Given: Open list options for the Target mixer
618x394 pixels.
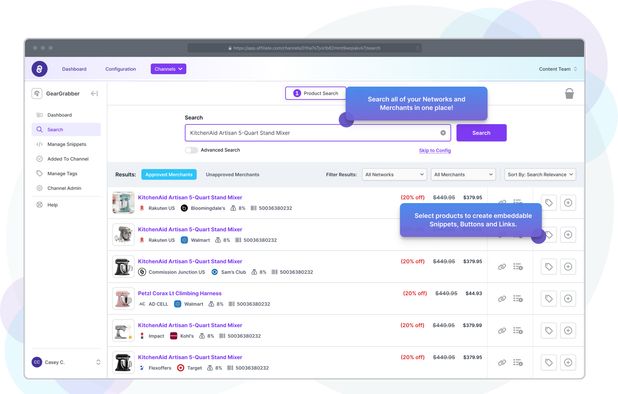Looking at the screenshot, I should point(518,362).
